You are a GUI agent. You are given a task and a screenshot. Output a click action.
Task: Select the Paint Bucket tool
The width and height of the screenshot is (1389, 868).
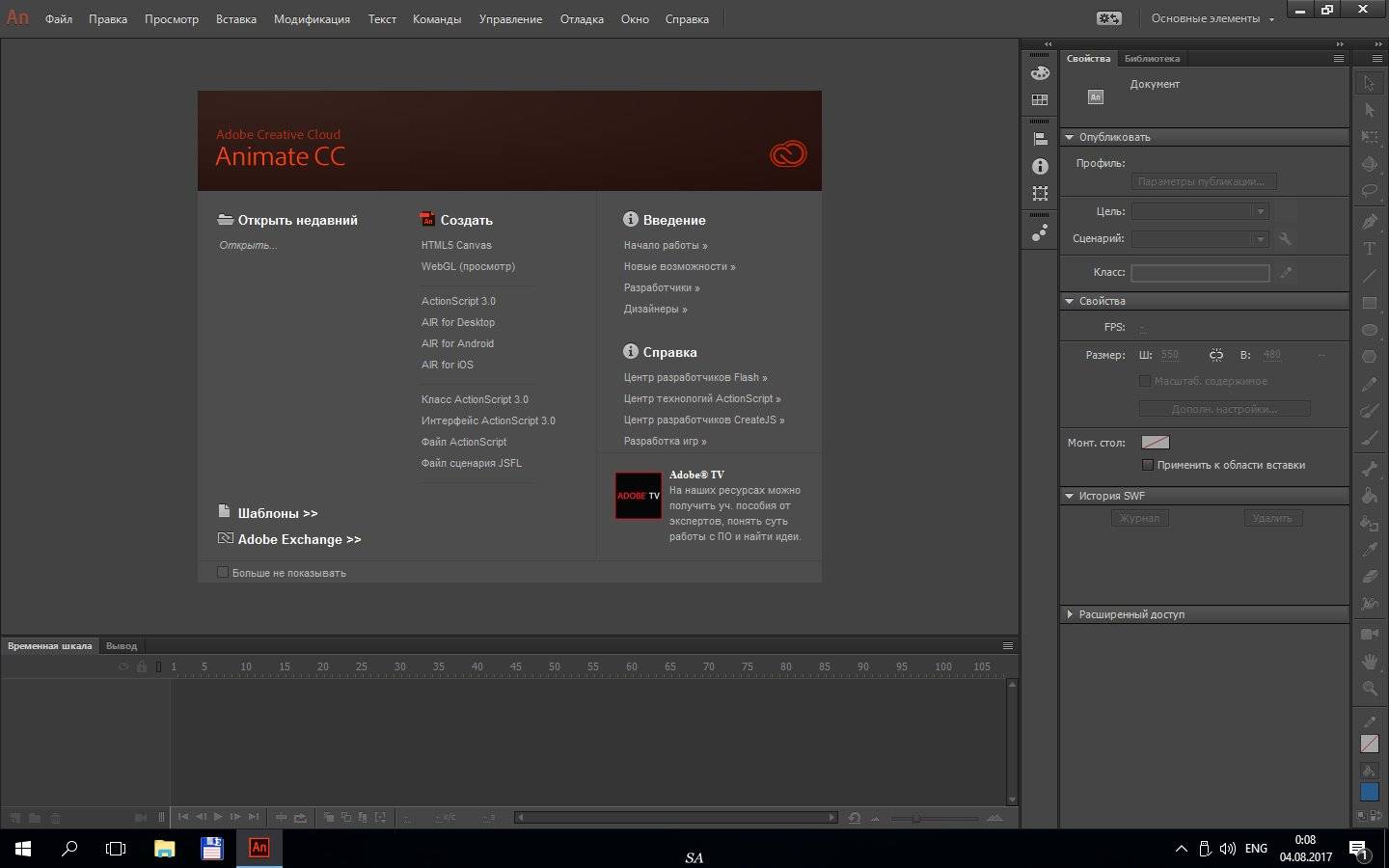[x=1369, y=496]
